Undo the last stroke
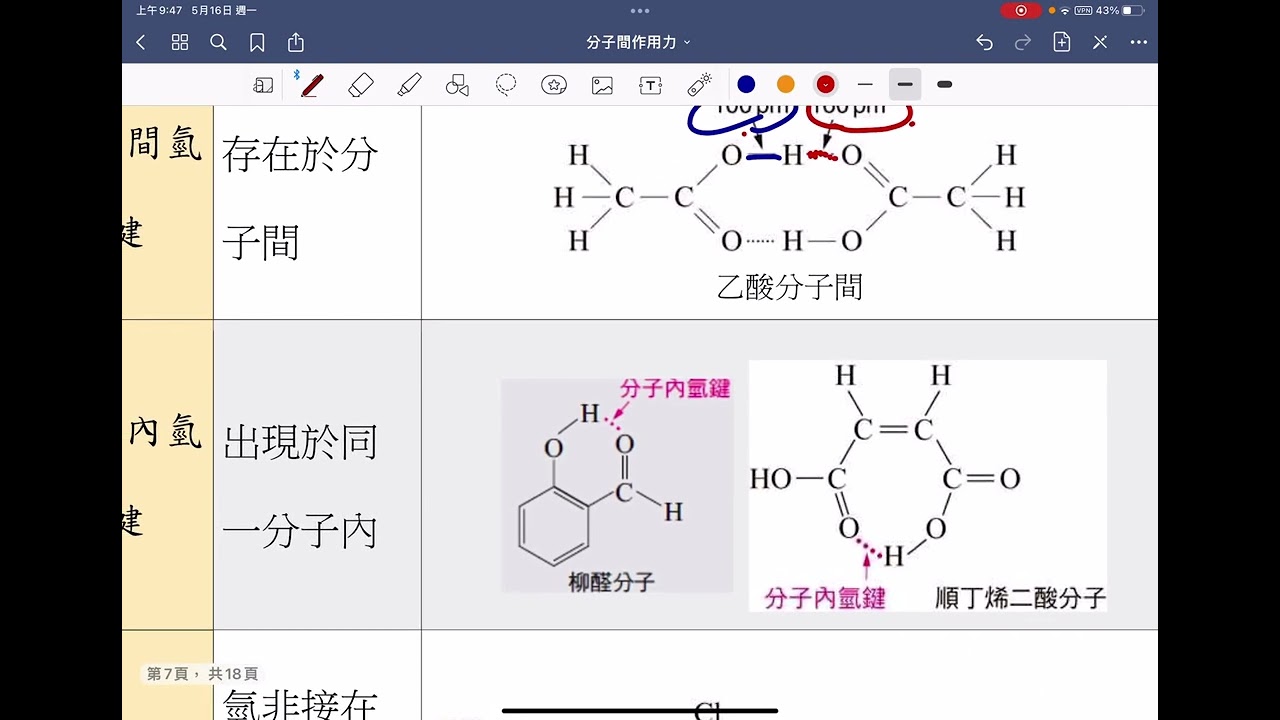 click(984, 42)
